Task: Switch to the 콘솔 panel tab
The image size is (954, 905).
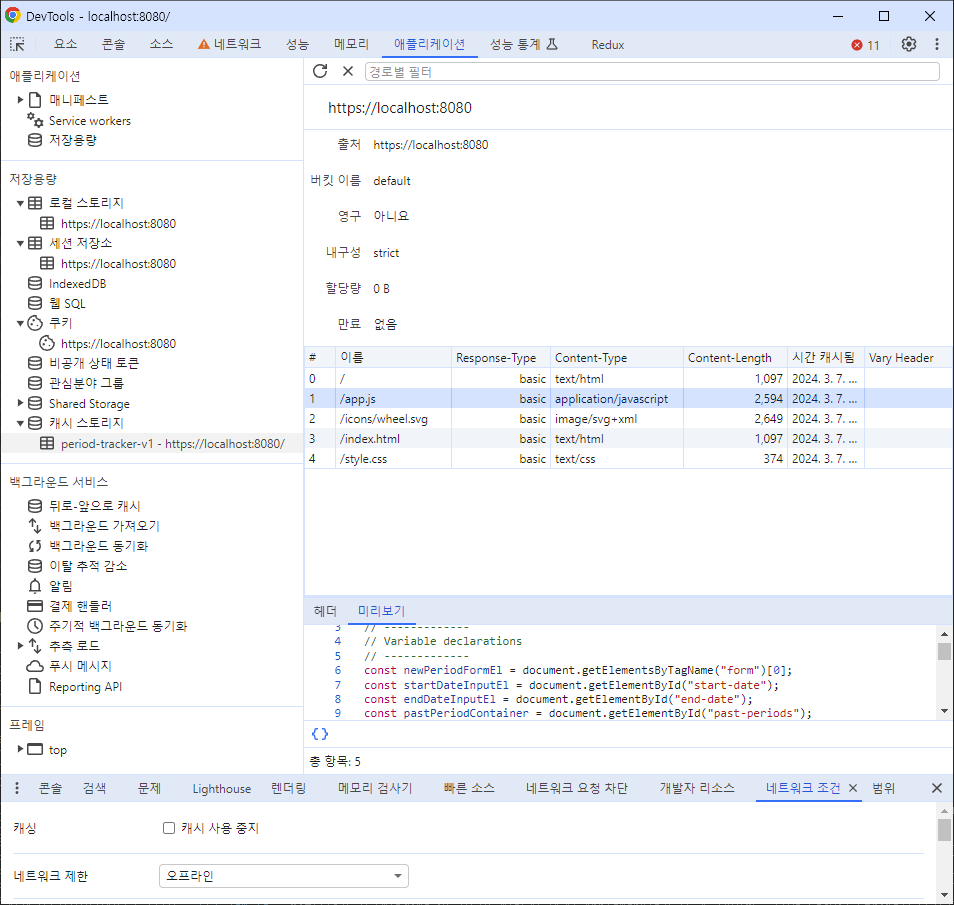Action: tap(113, 44)
